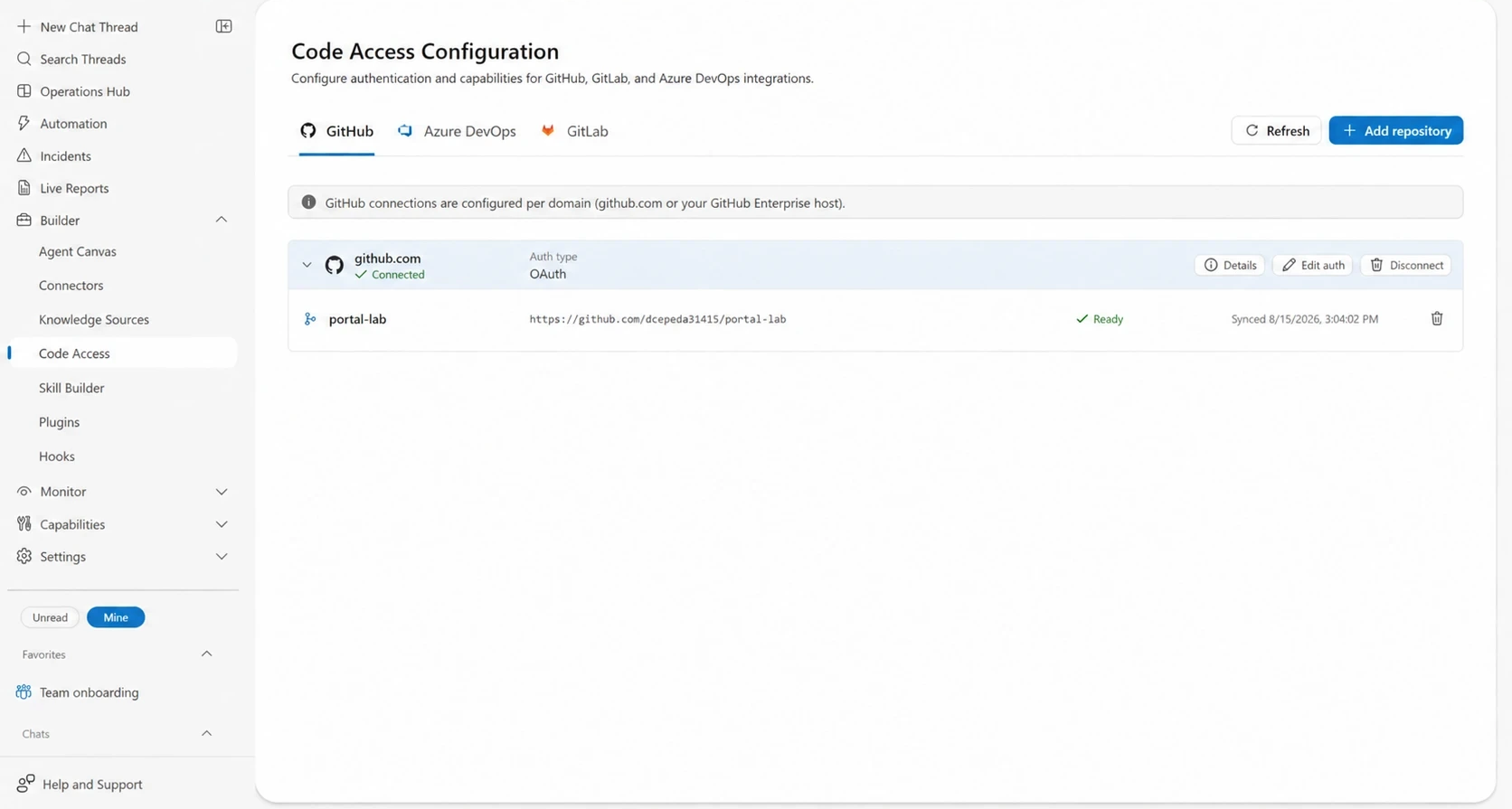Open the Team onboarding favorite
Screen dimensions: 1512x809
(89, 692)
